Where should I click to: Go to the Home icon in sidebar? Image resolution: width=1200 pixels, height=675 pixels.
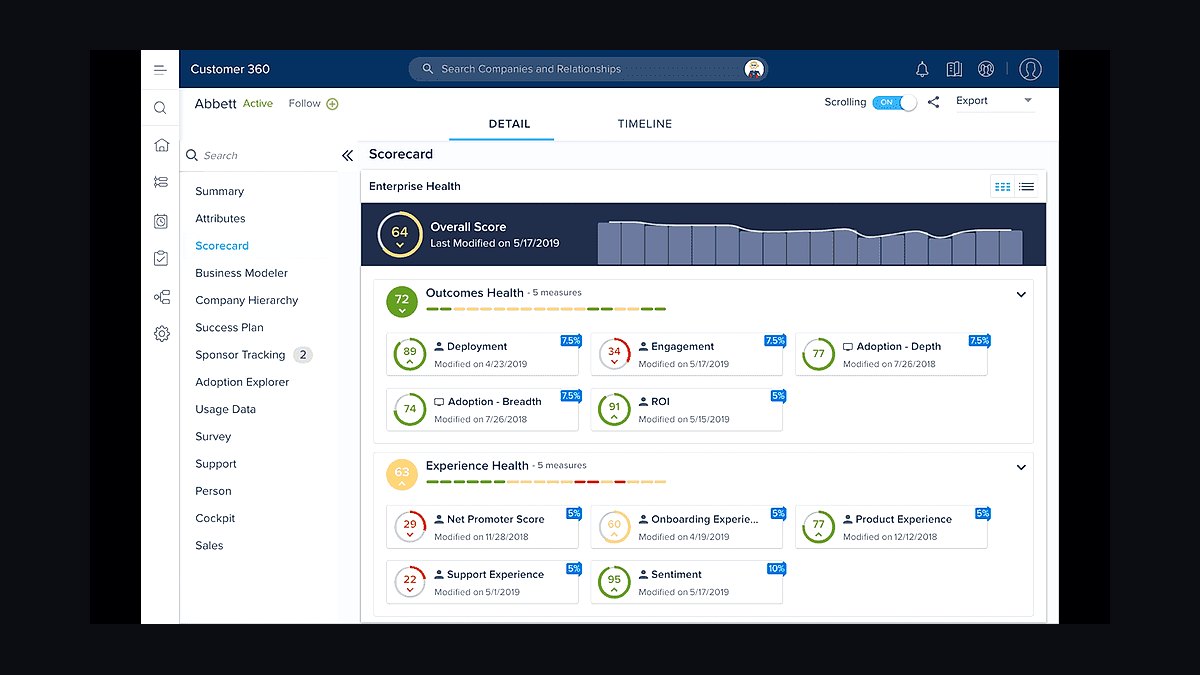(161, 145)
